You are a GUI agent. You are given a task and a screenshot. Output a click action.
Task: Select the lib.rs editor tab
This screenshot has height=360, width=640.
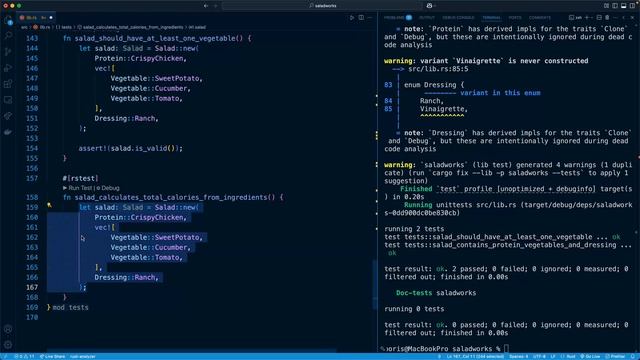pos(36,18)
